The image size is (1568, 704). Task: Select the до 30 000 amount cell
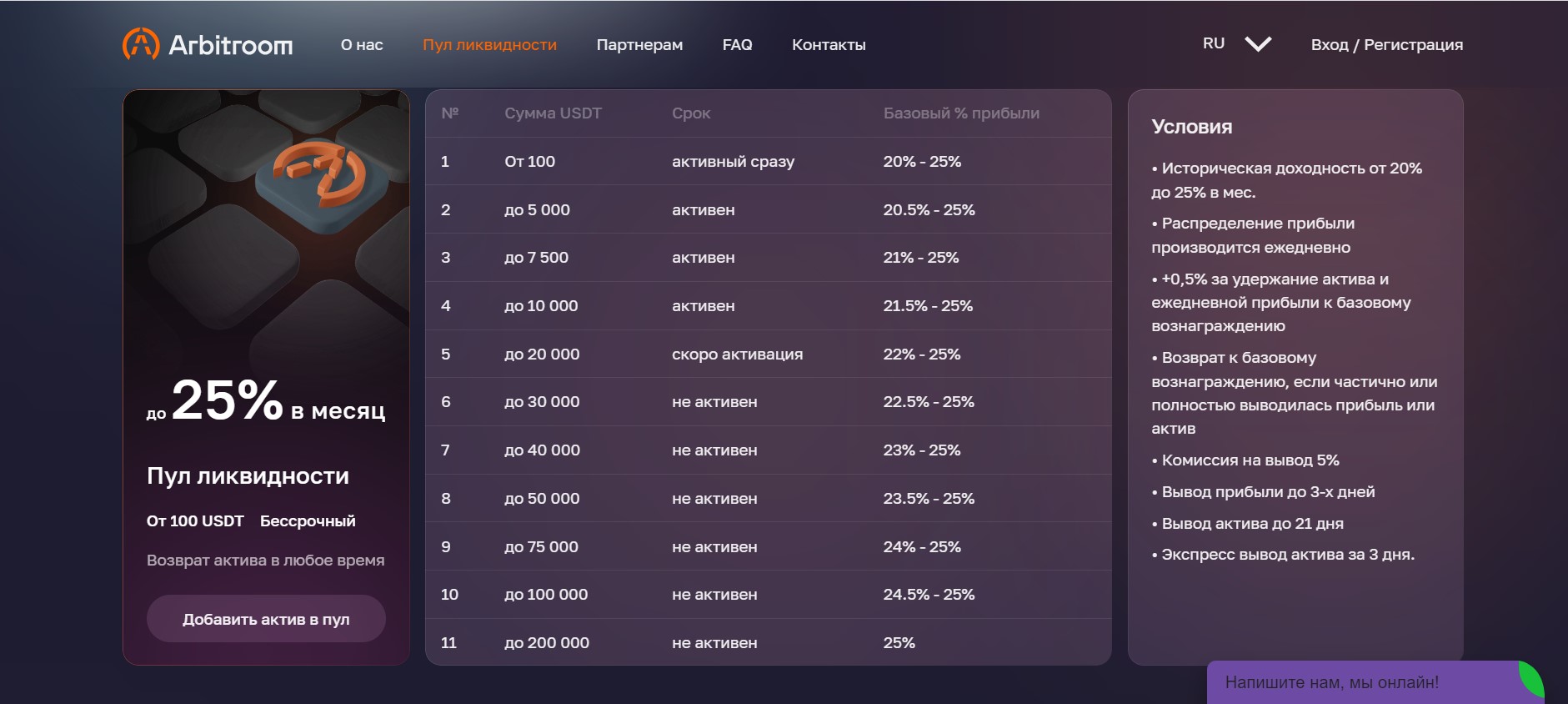point(542,402)
